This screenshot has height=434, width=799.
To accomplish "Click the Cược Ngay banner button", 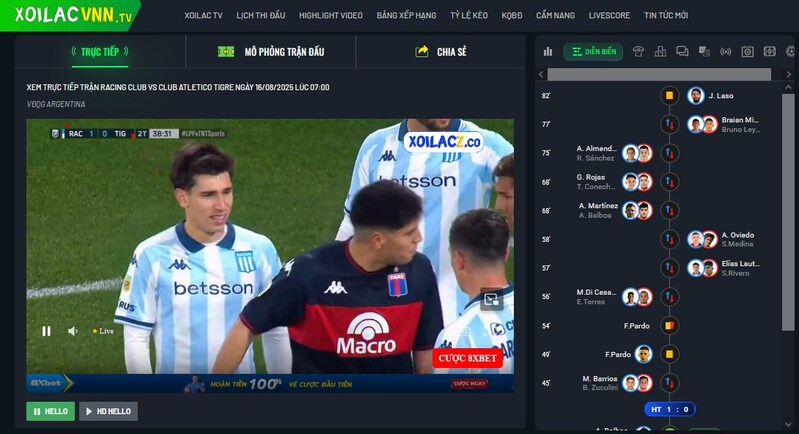I will pos(469,383).
